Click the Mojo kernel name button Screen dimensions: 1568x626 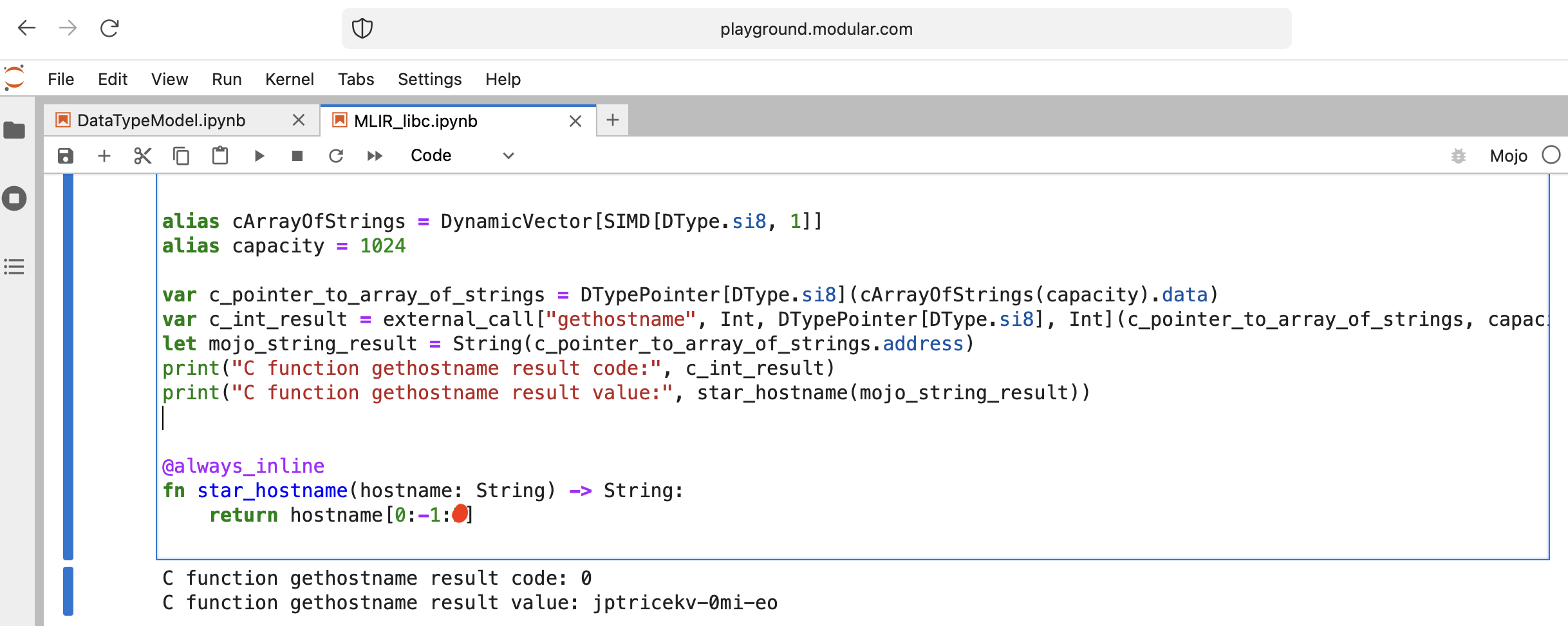[x=1508, y=156]
